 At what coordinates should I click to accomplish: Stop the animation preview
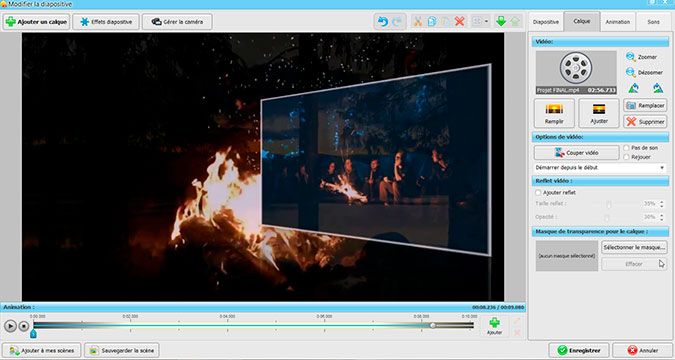(x=24, y=326)
